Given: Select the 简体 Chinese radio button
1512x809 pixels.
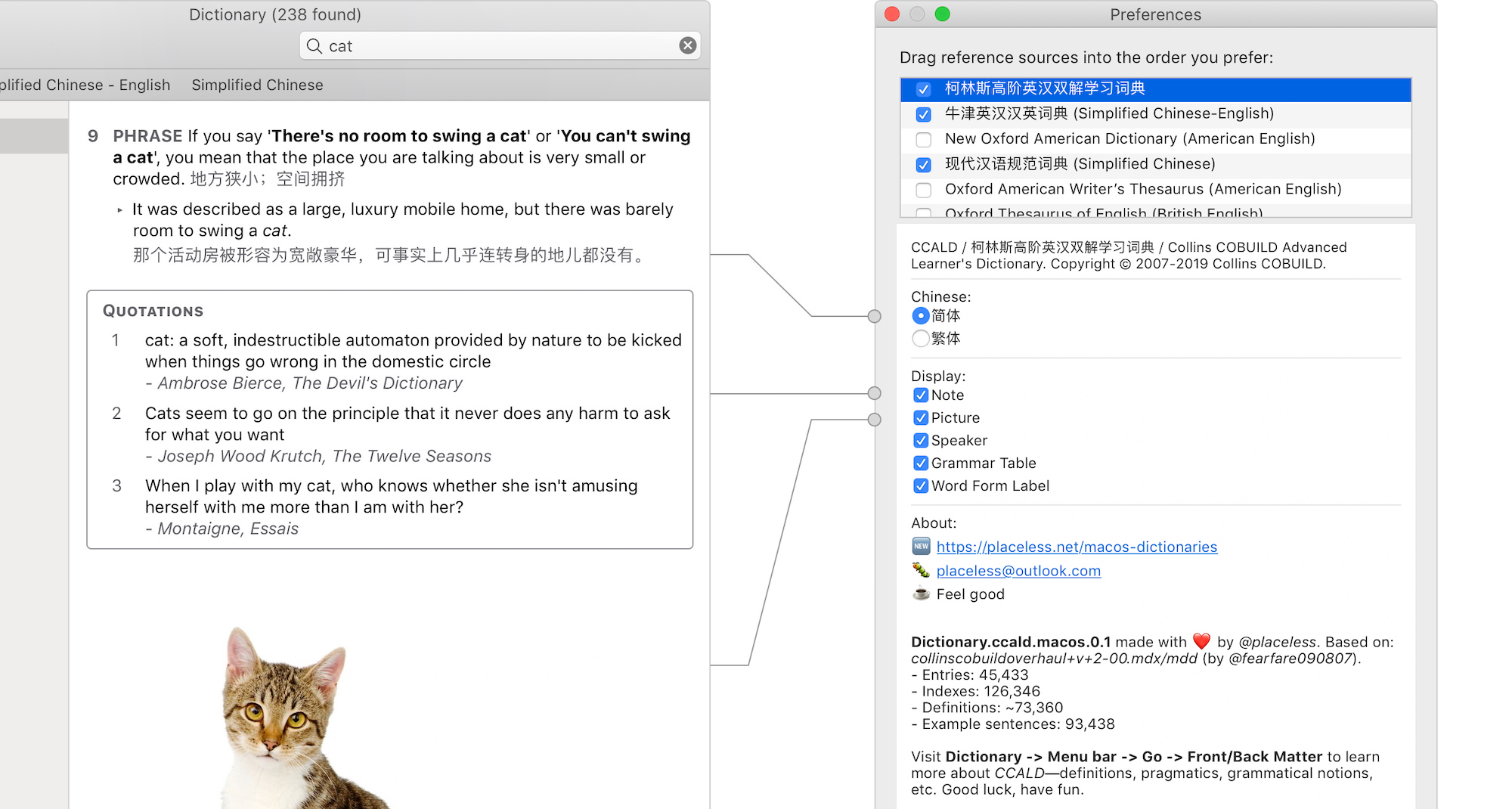Looking at the screenshot, I should pyautogui.click(x=920, y=316).
